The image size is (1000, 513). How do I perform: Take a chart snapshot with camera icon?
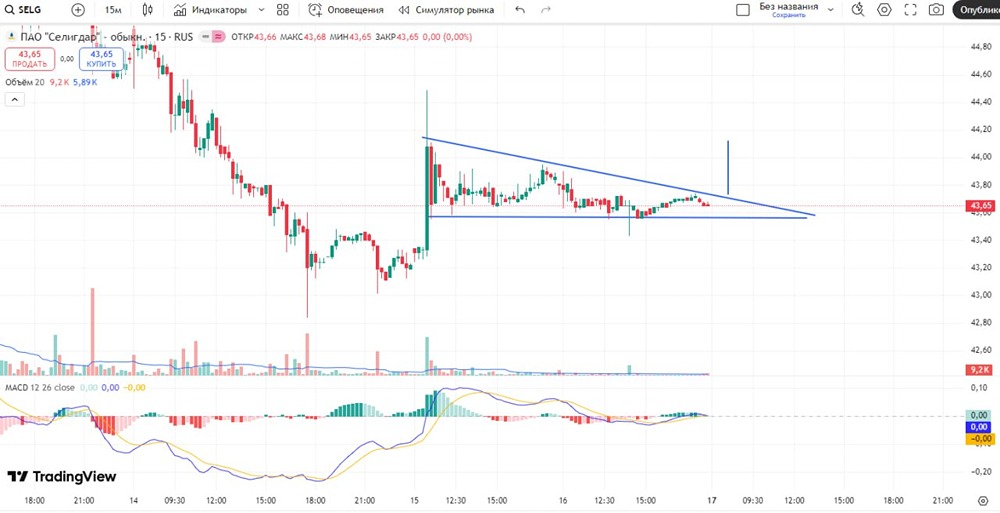click(x=936, y=10)
